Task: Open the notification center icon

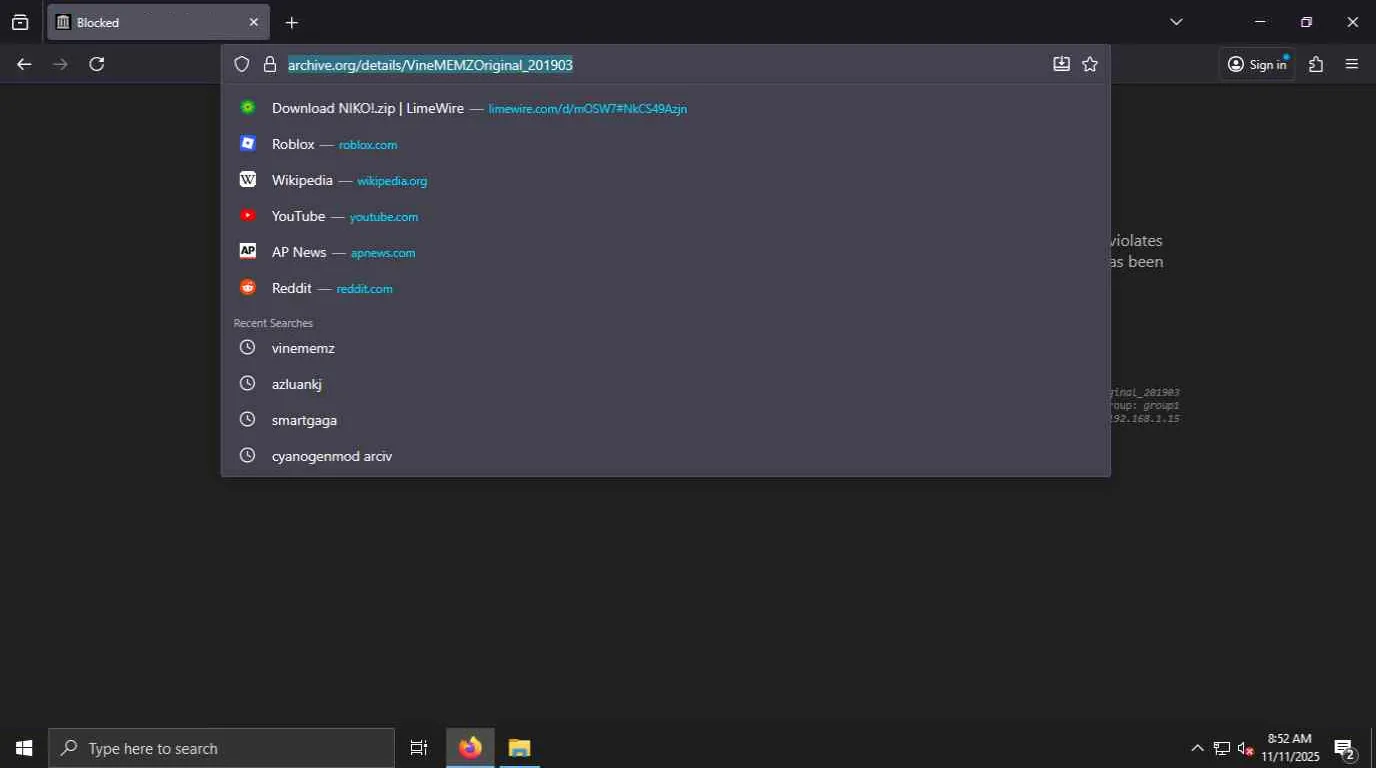Action: click(1345, 748)
